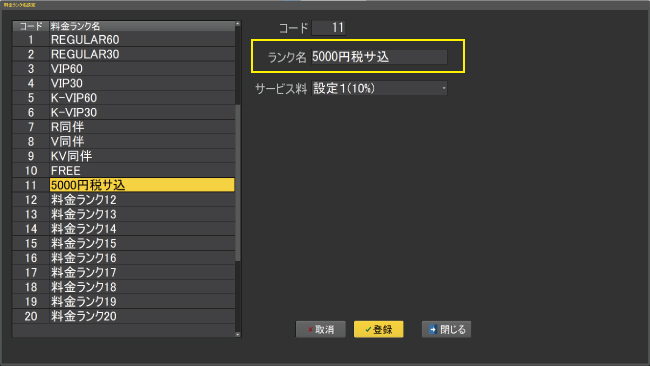Click the list scrollbar down arrow
This screenshot has width=650, height=366.
[x=238, y=334]
